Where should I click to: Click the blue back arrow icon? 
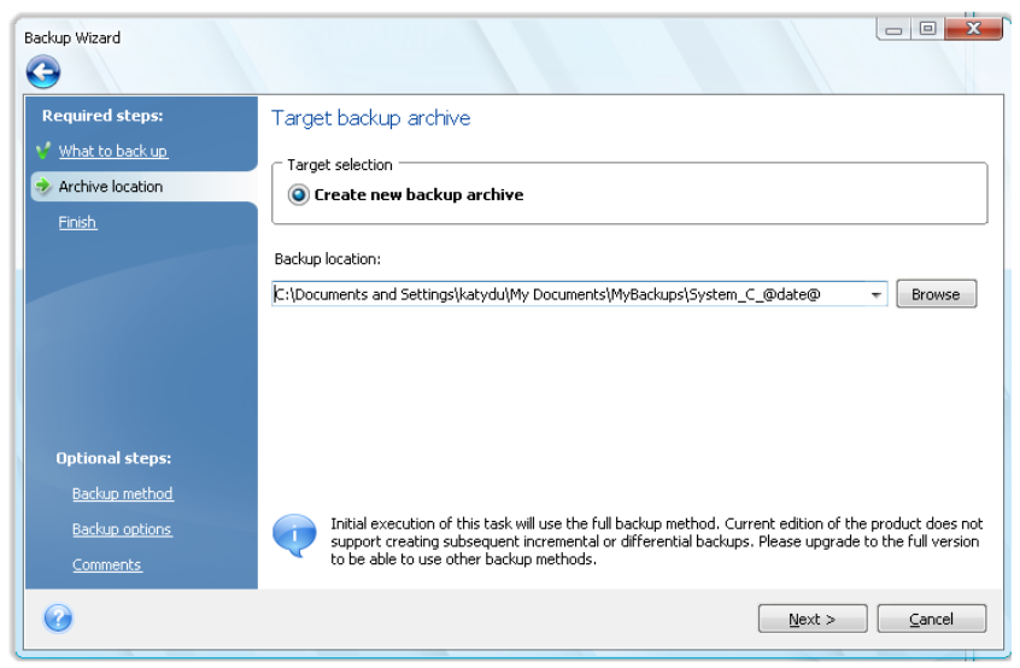pyautogui.click(x=43, y=72)
